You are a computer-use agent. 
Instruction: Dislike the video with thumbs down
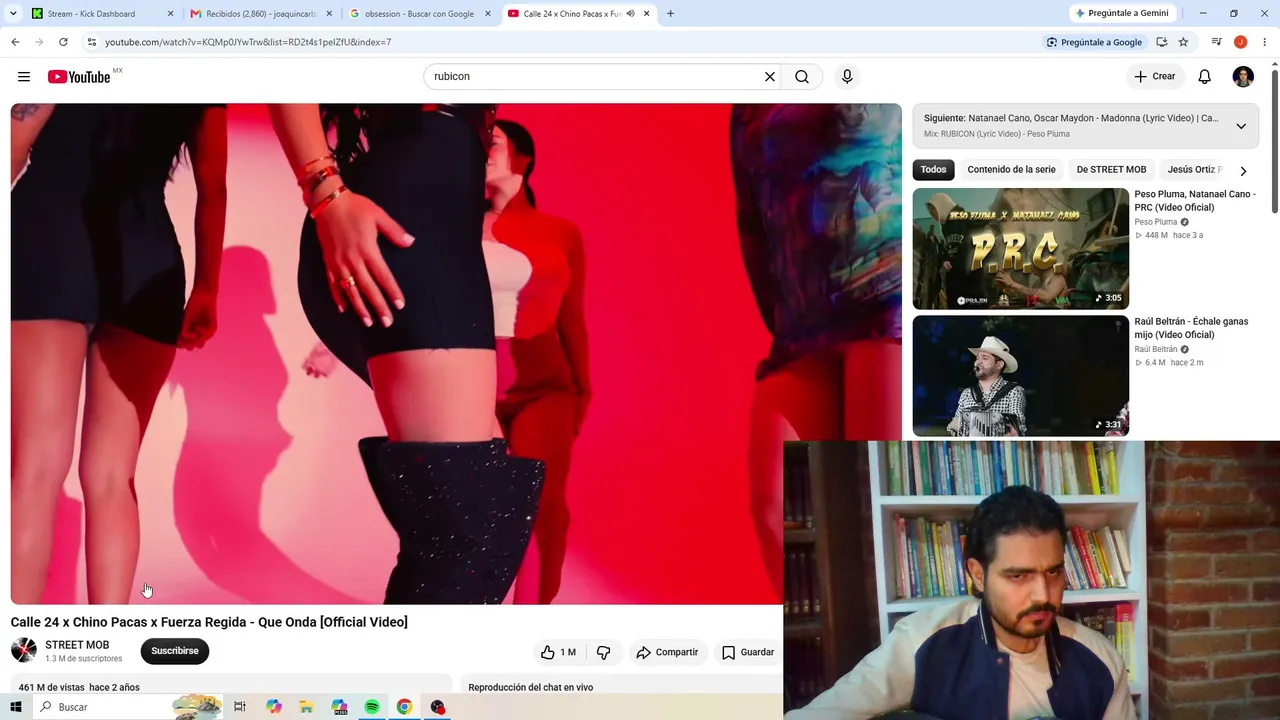tap(604, 652)
